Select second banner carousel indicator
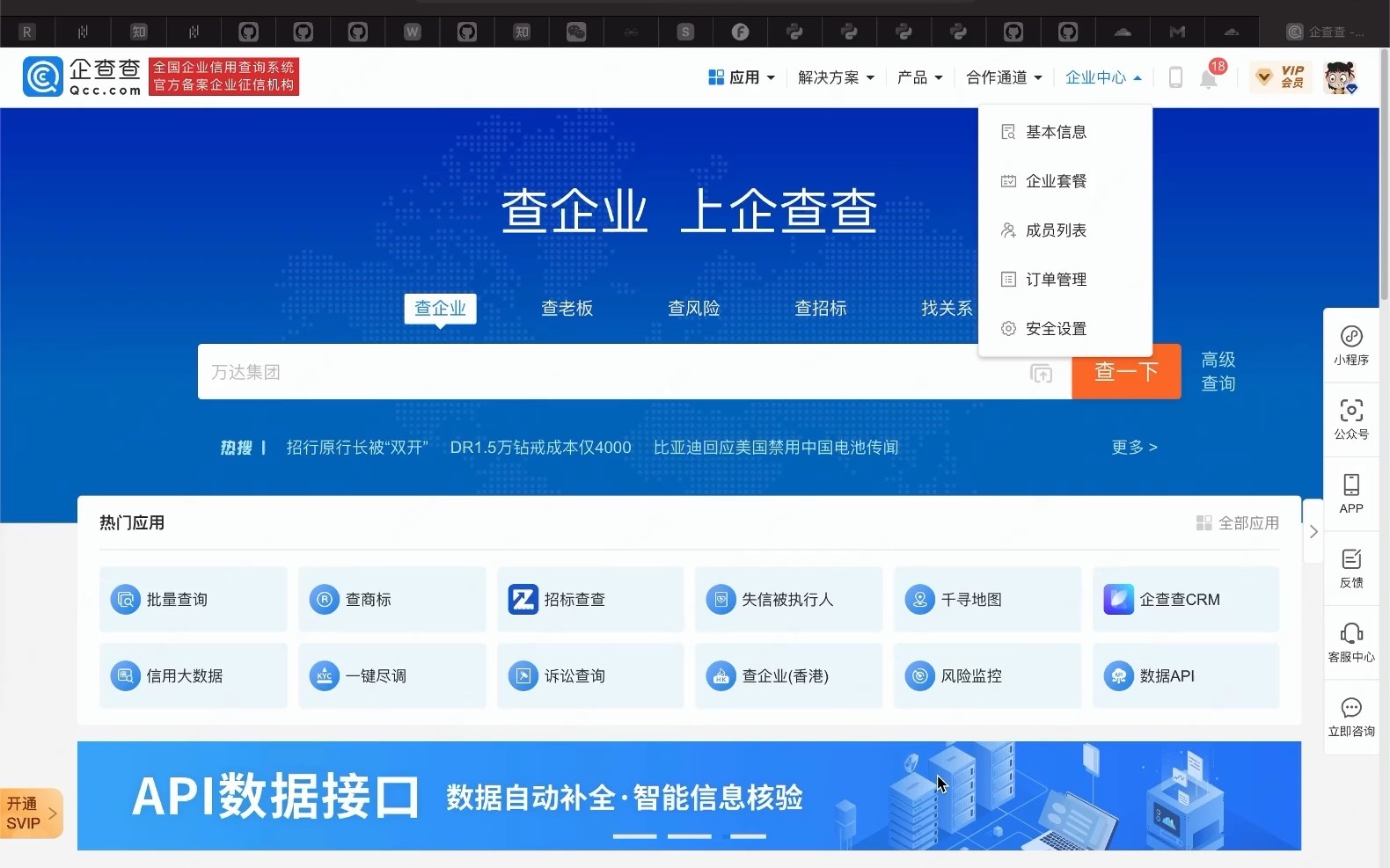 (689, 836)
